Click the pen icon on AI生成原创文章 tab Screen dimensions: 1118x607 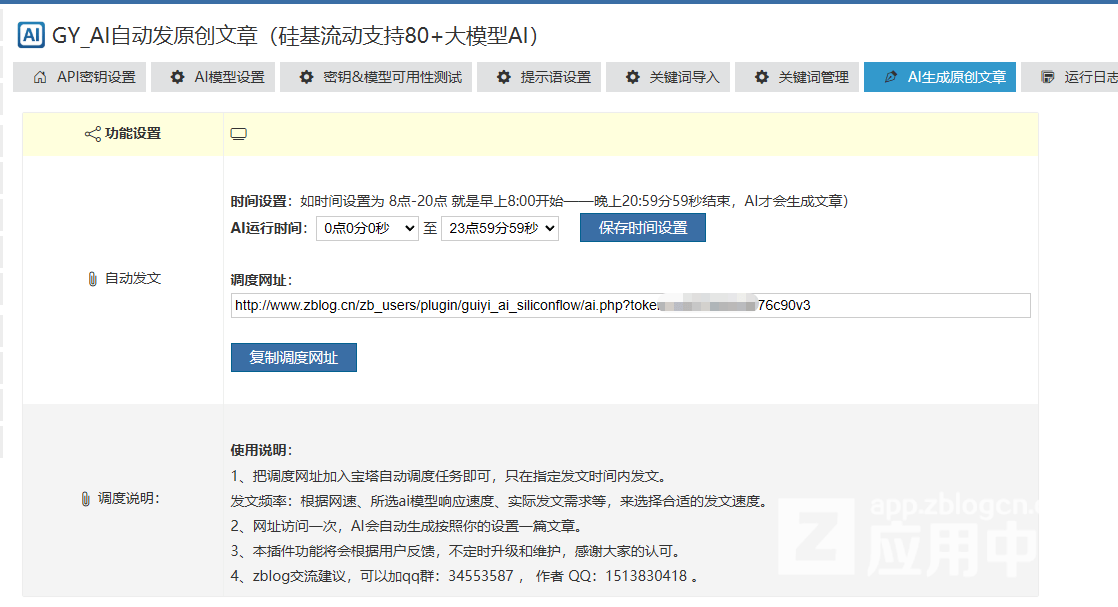pyautogui.click(x=891, y=77)
